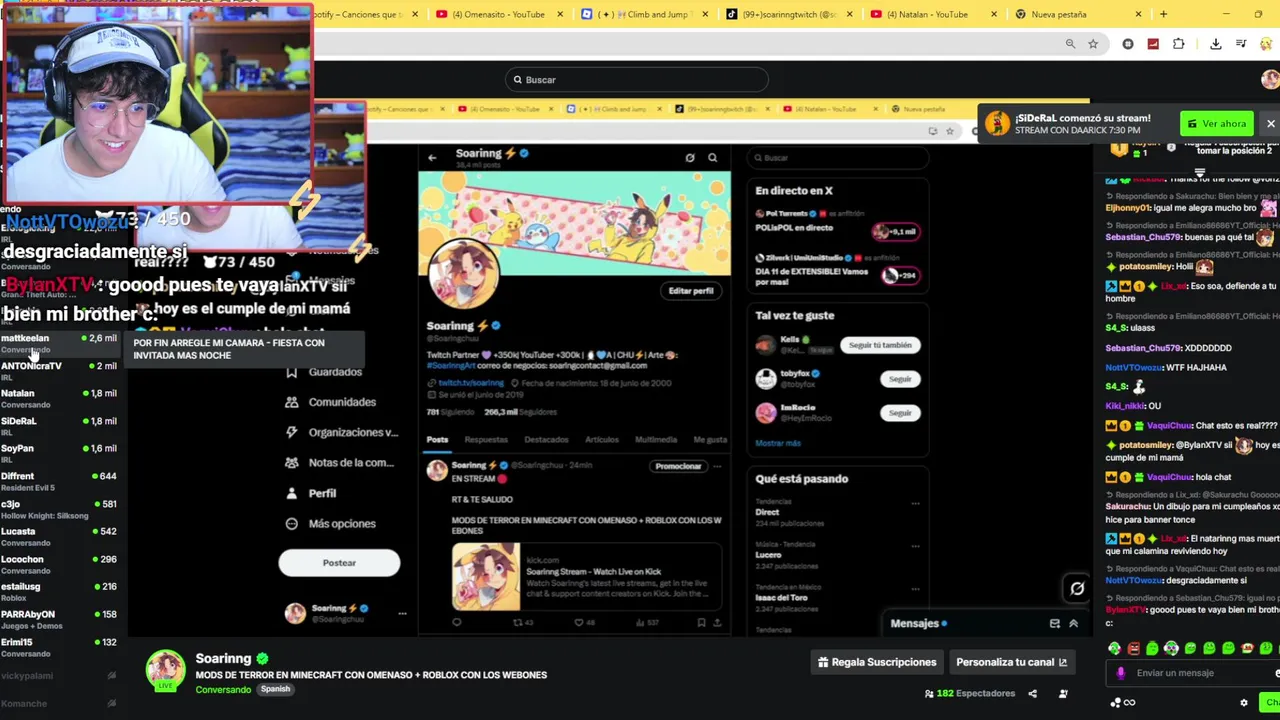Click the Postear button in X sidebar
Viewport: 1280px width, 720px height.
click(339, 563)
